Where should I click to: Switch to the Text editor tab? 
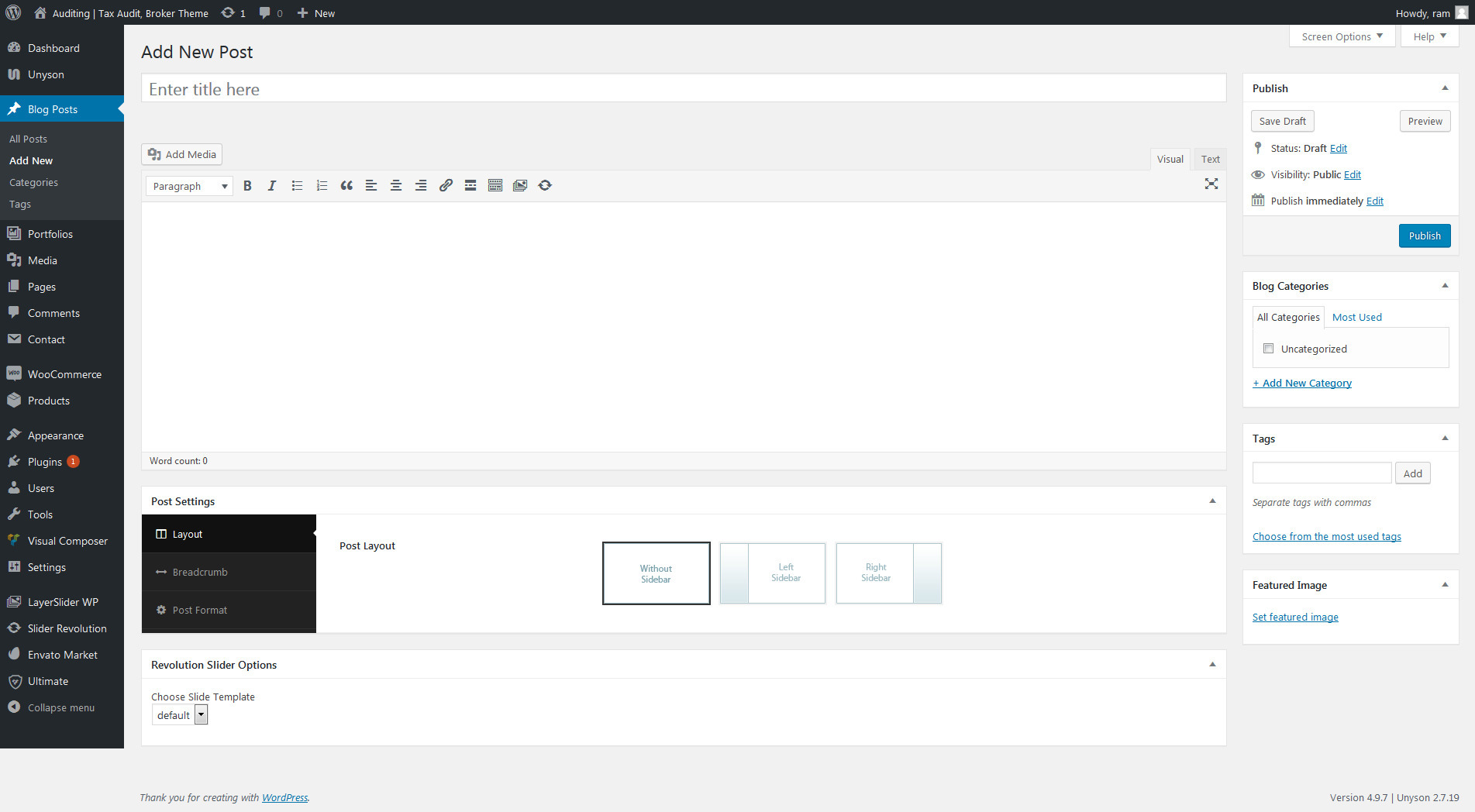[x=1209, y=159]
